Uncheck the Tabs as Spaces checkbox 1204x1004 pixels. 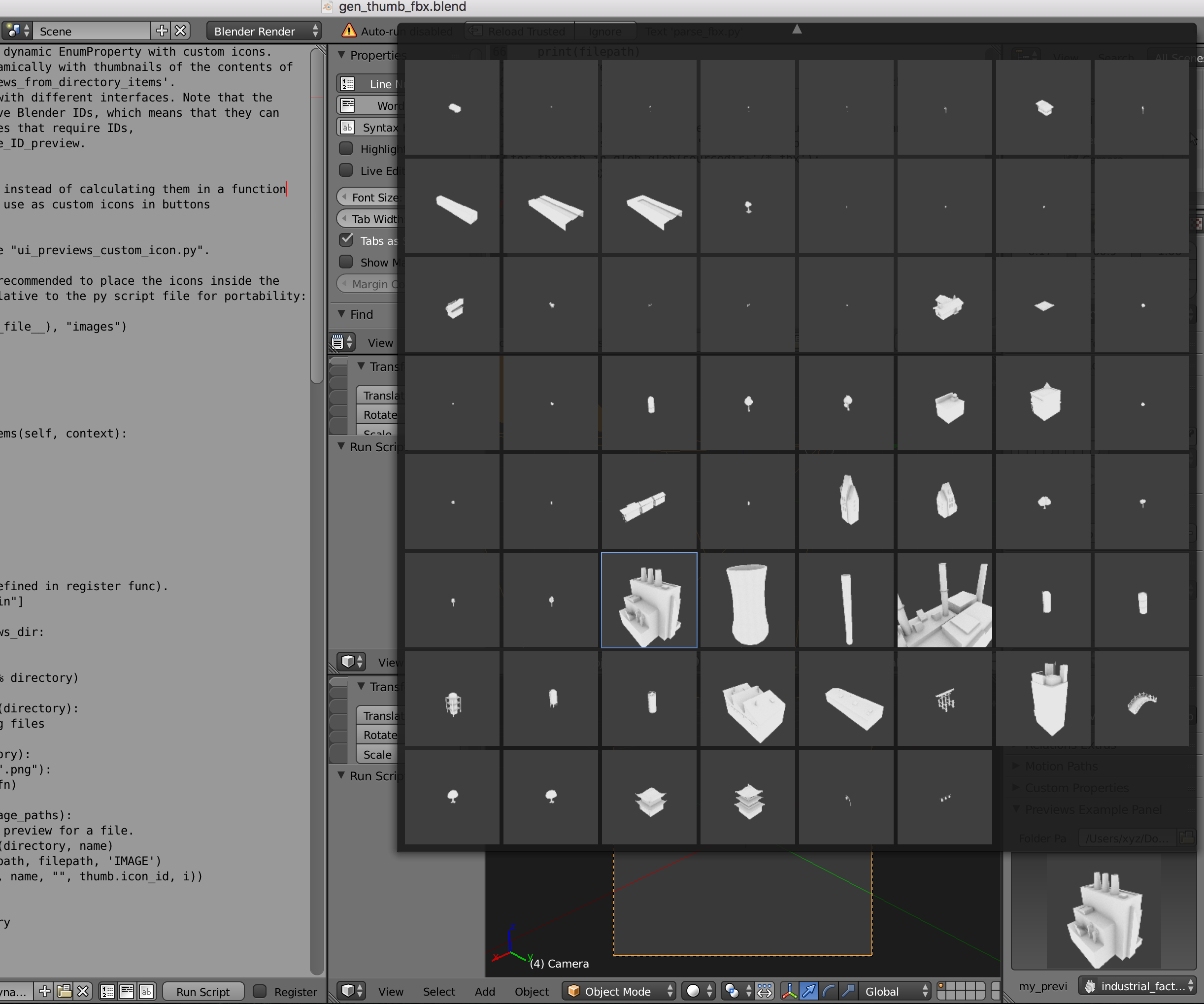[346, 240]
